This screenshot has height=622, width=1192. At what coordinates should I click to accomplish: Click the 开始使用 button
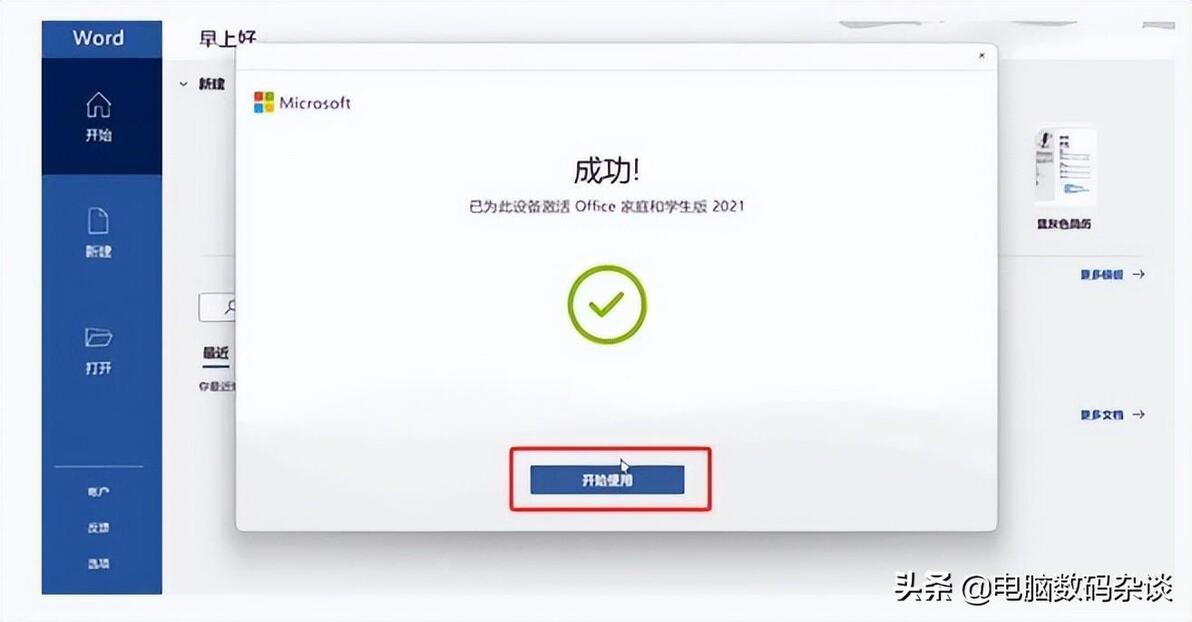pyautogui.click(x=607, y=480)
